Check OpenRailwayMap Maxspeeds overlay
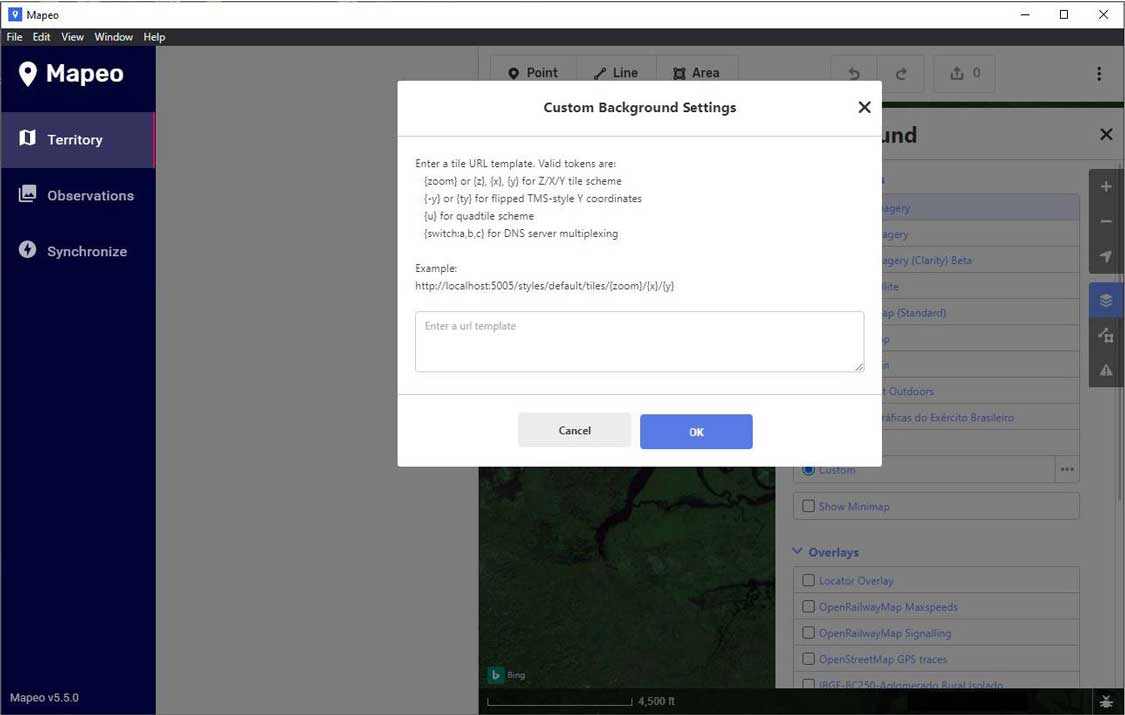The height and width of the screenshot is (715, 1125). pos(809,607)
